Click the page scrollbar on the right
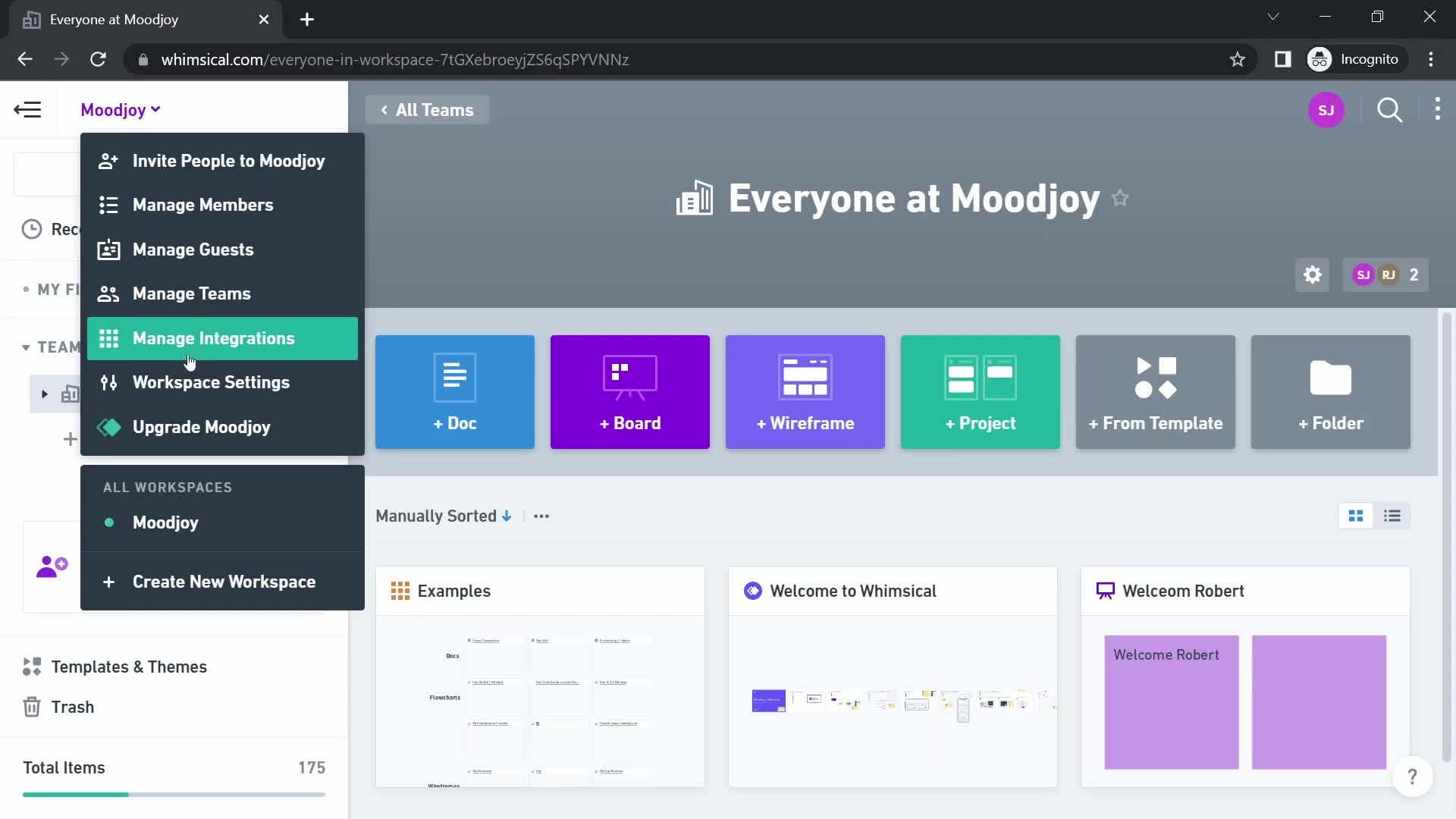Image resolution: width=1456 pixels, height=819 pixels. pyautogui.click(x=1447, y=537)
